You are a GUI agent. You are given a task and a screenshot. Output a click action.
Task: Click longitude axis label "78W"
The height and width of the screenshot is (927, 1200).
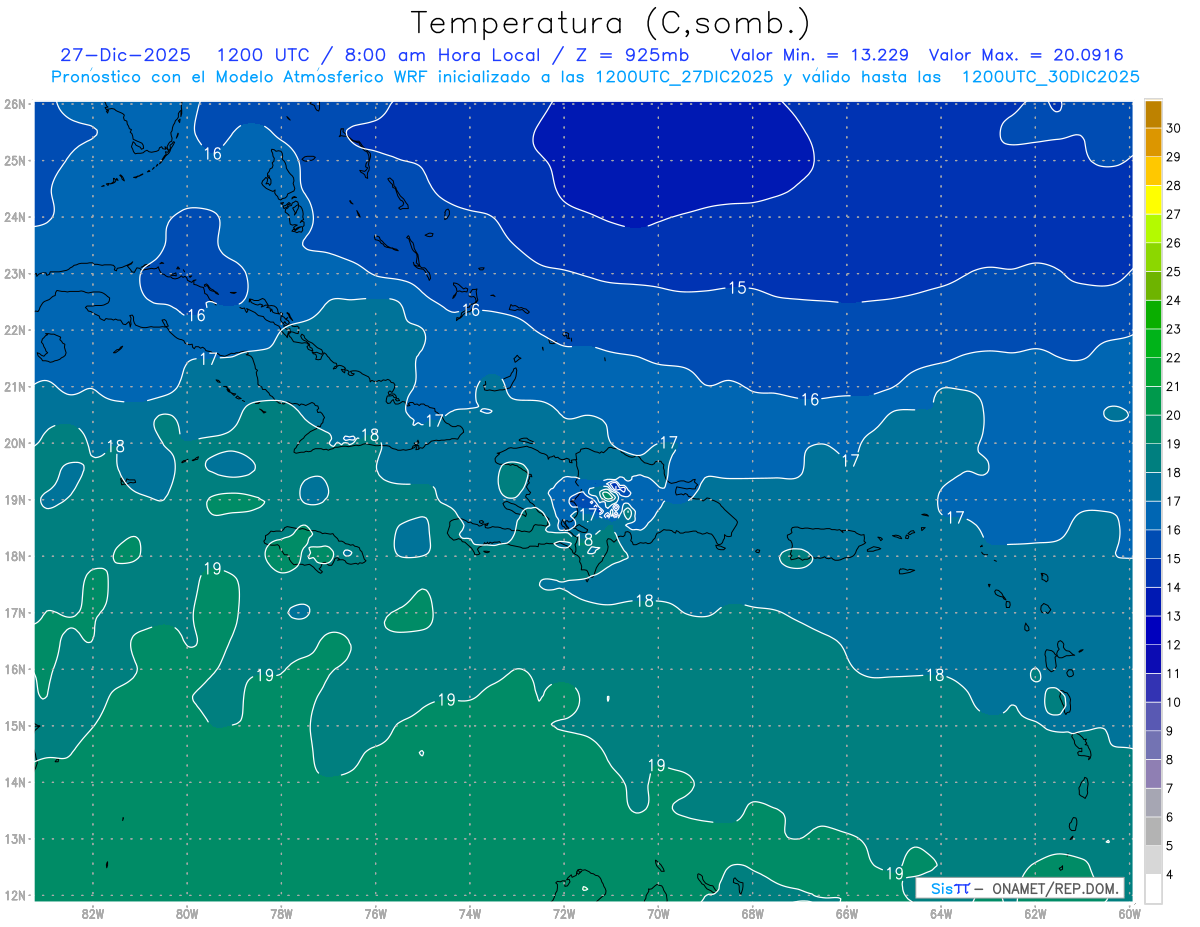coord(281,913)
